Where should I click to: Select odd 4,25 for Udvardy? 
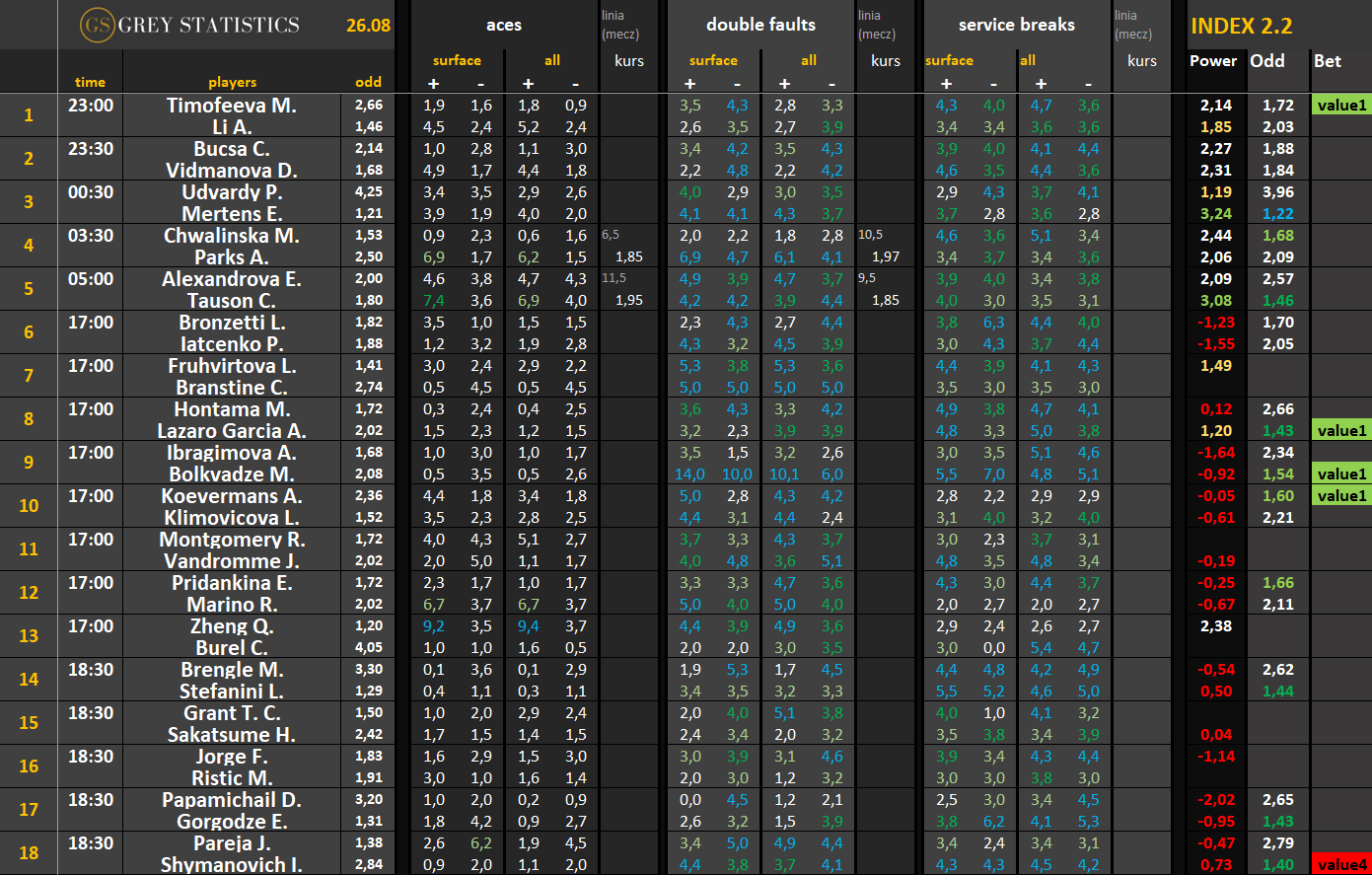368,191
